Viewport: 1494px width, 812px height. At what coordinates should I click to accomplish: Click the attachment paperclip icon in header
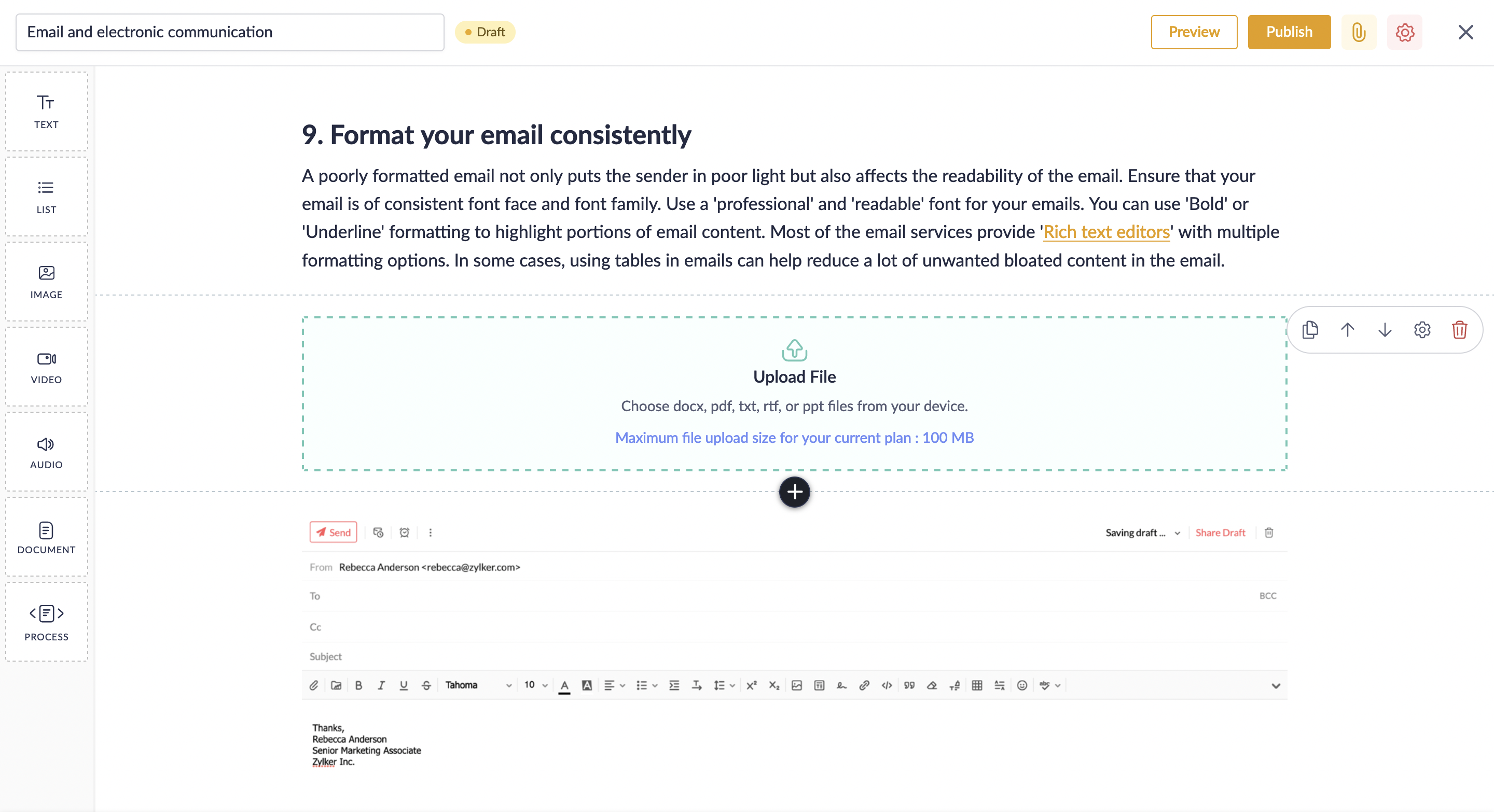[x=1358, y=33]
